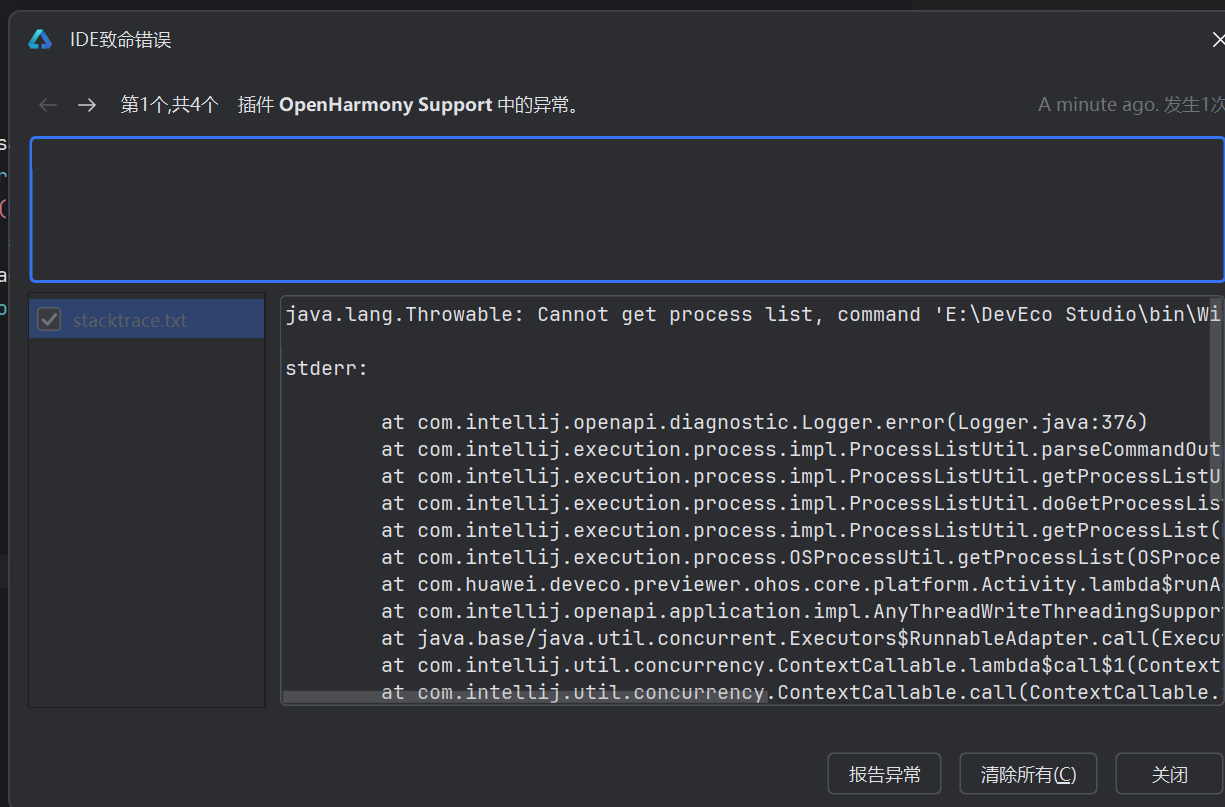This screenshot has height=807, width=1225.
Task: Click the 'A minute ago' timestamp text
Action: (x=1097, y=105)
